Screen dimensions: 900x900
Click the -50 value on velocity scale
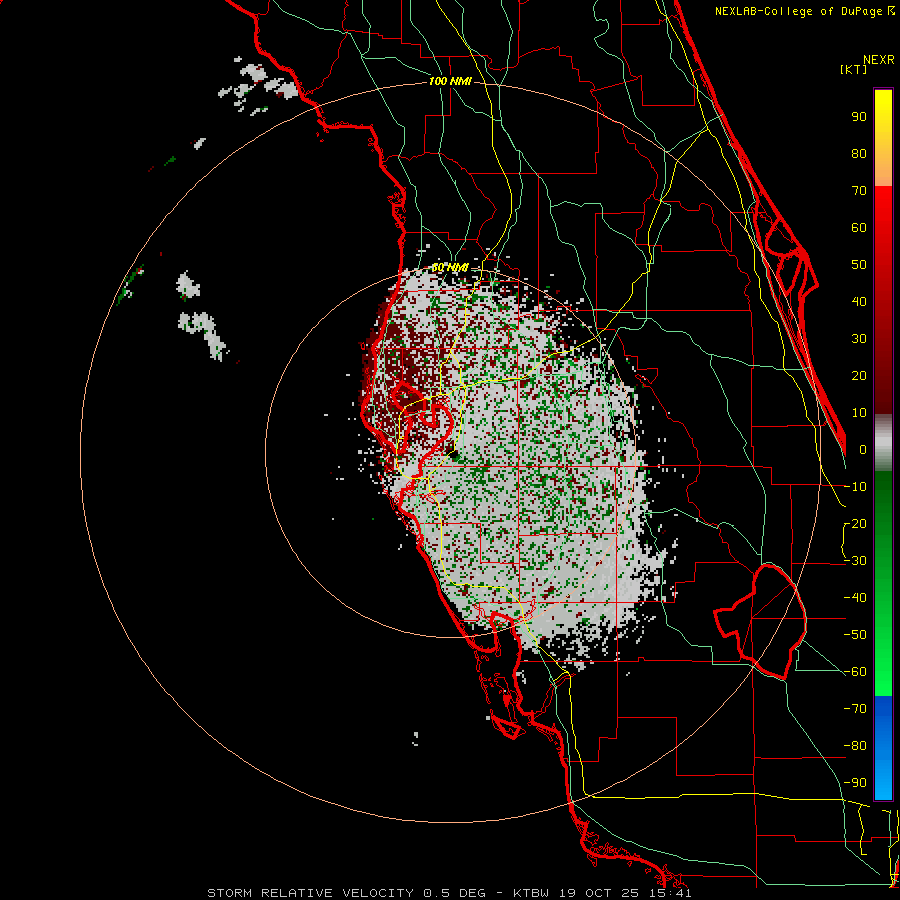click(x=855, y=635)
